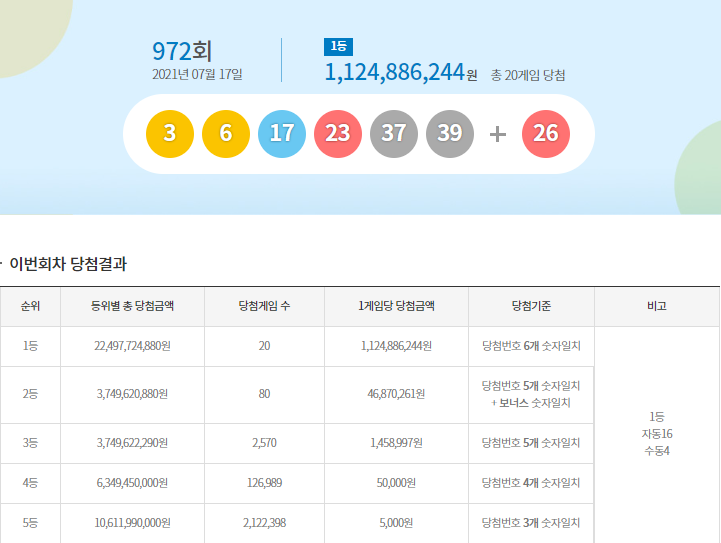
Task: Click the 자동16 note in the 비고 column
Action: click(x=657, y=434)
